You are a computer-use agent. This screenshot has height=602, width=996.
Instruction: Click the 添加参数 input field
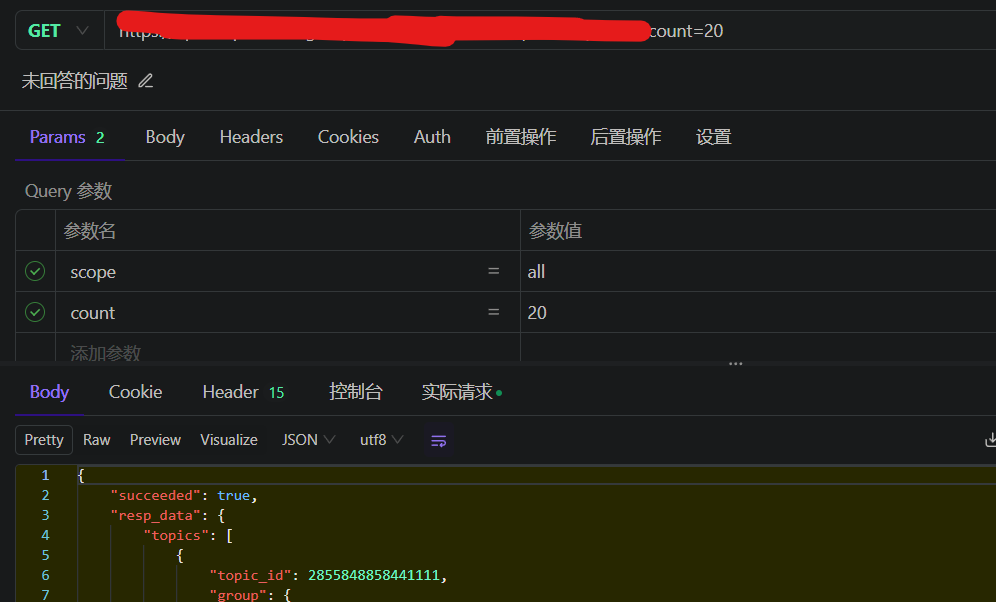click(x=270, y=352)
